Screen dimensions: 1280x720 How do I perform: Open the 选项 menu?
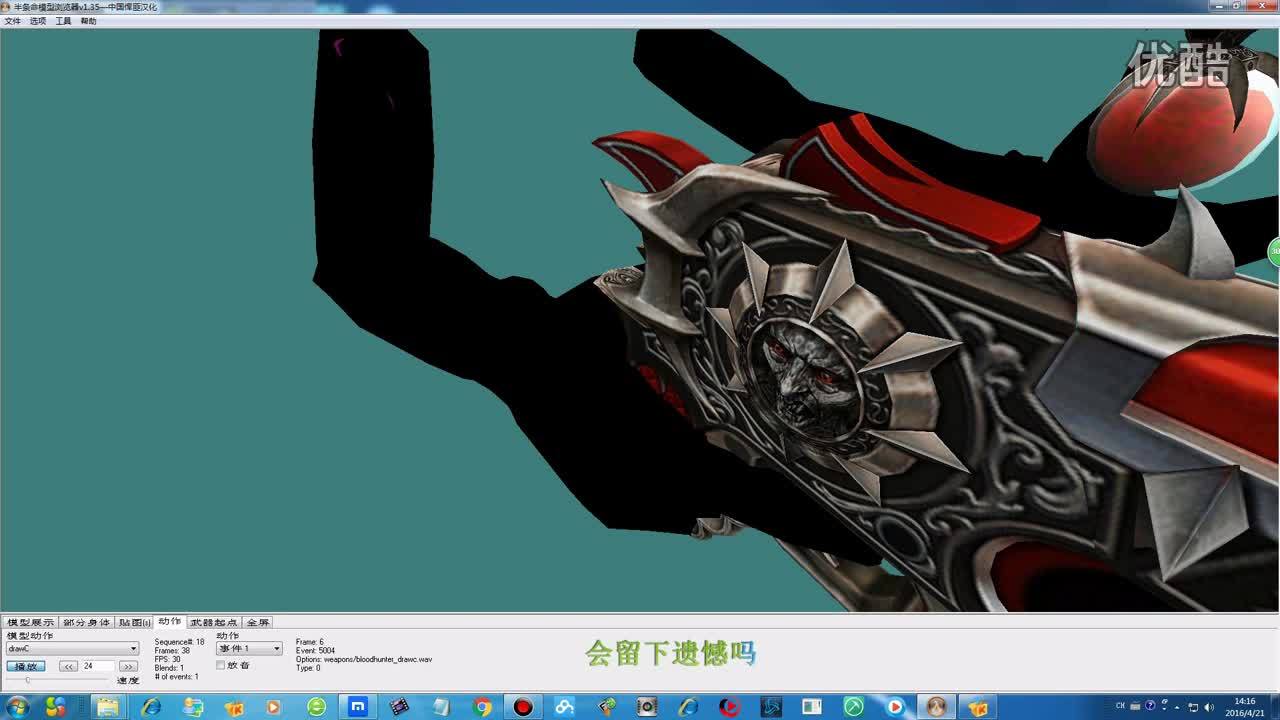tap(38, 21)
